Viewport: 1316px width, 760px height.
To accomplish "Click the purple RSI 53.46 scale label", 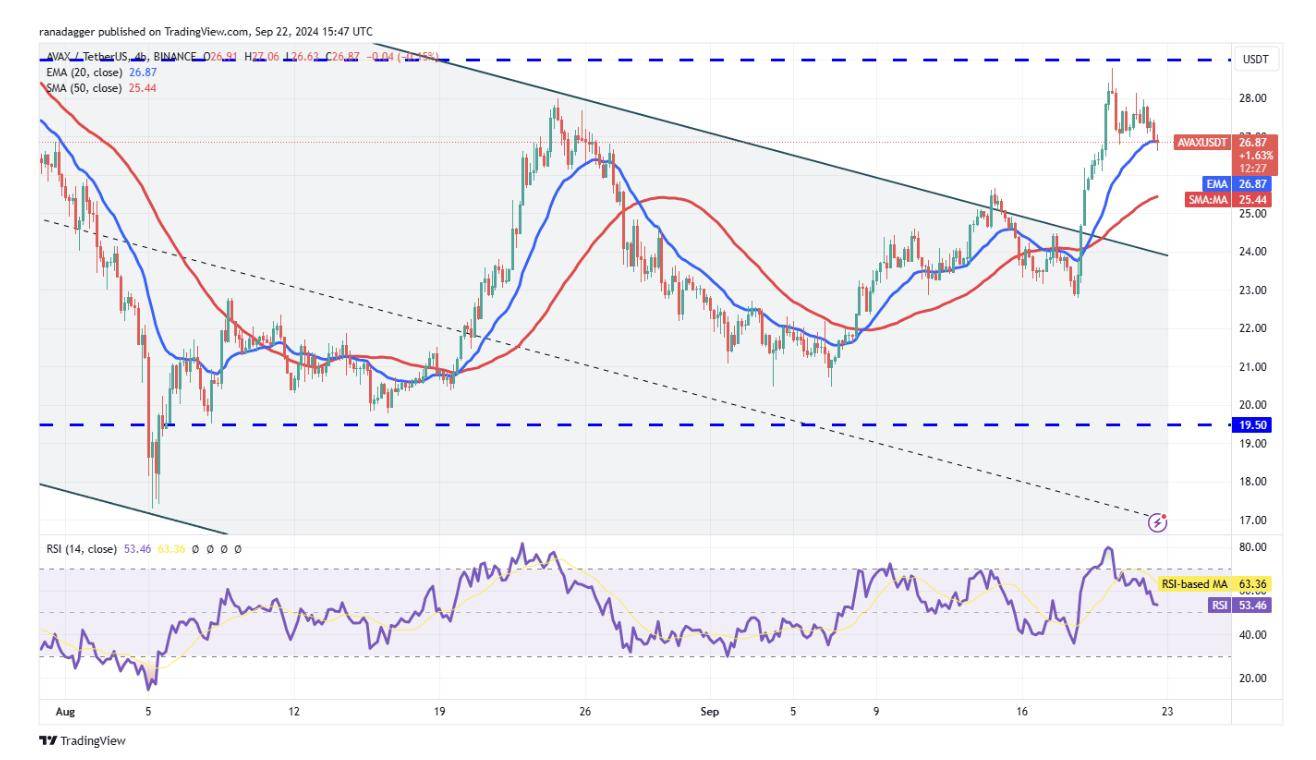I will coord(1218,604).
